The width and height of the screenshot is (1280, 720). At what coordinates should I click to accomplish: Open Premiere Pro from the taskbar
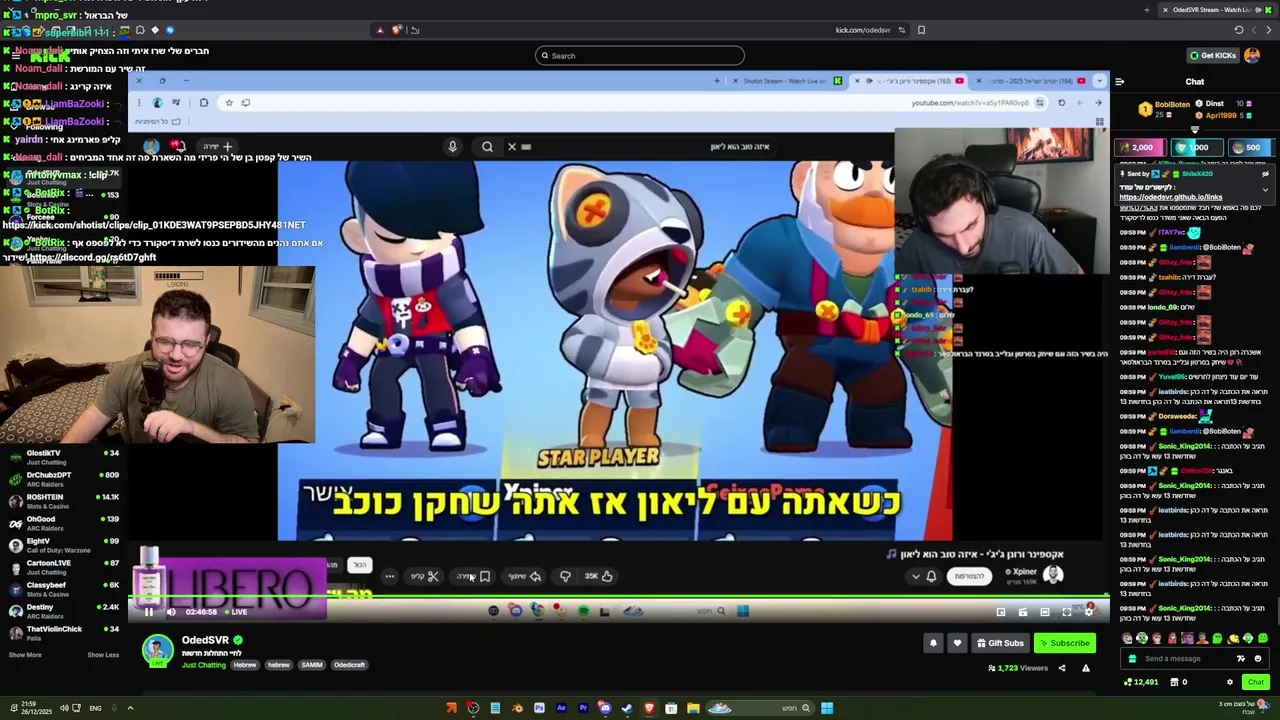(583, 708)
